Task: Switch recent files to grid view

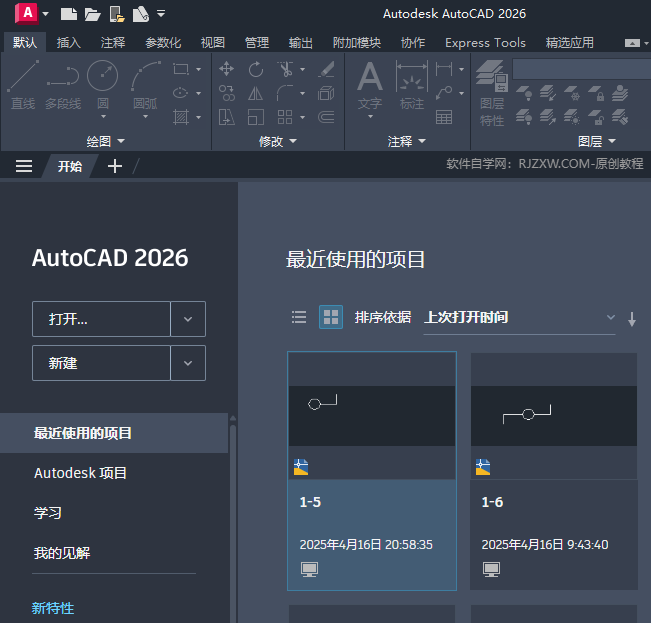Action: [331, 317]
